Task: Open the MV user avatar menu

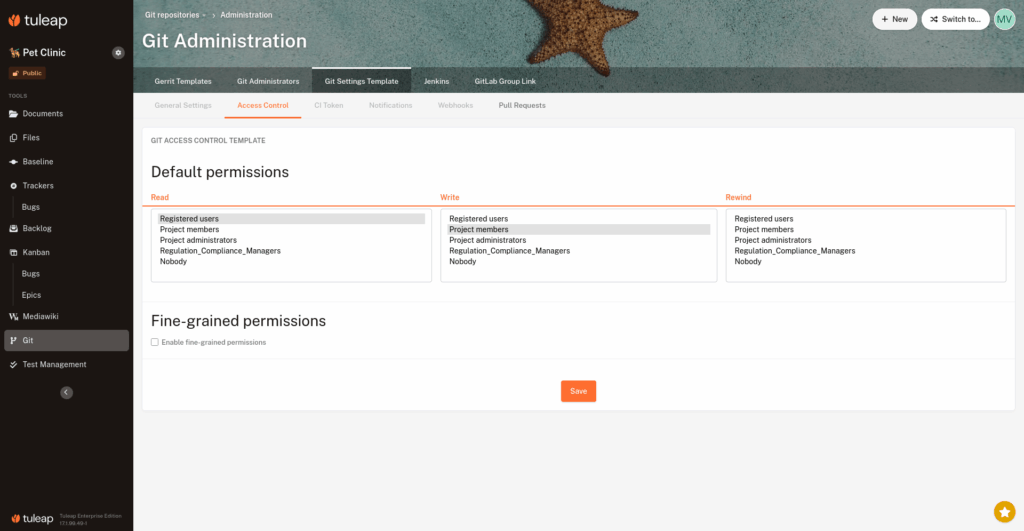Action: [x=1004, y=19]
